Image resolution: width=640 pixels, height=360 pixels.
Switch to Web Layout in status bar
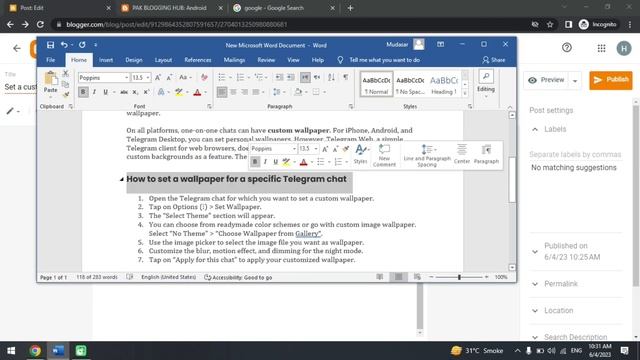pos(417,277)
